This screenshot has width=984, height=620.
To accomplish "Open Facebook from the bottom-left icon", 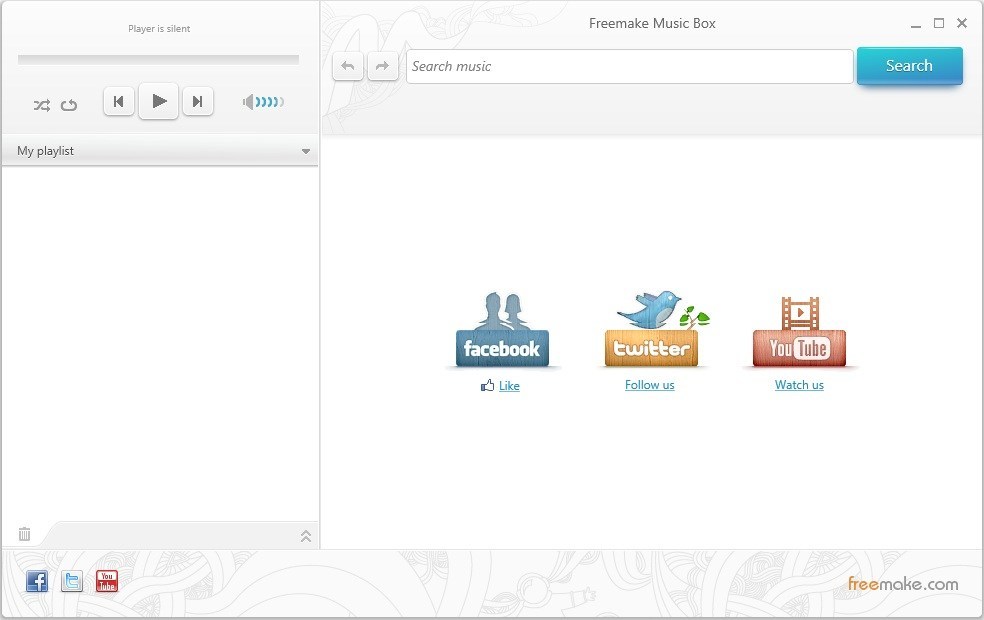I will (36, 581).
